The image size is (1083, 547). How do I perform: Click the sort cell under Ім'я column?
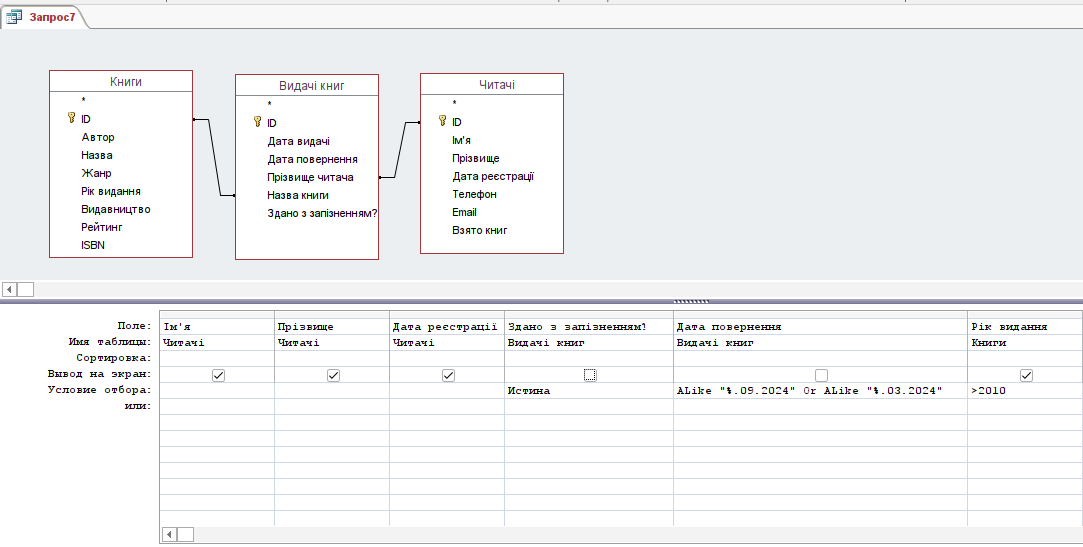click(x=217, y=357)
